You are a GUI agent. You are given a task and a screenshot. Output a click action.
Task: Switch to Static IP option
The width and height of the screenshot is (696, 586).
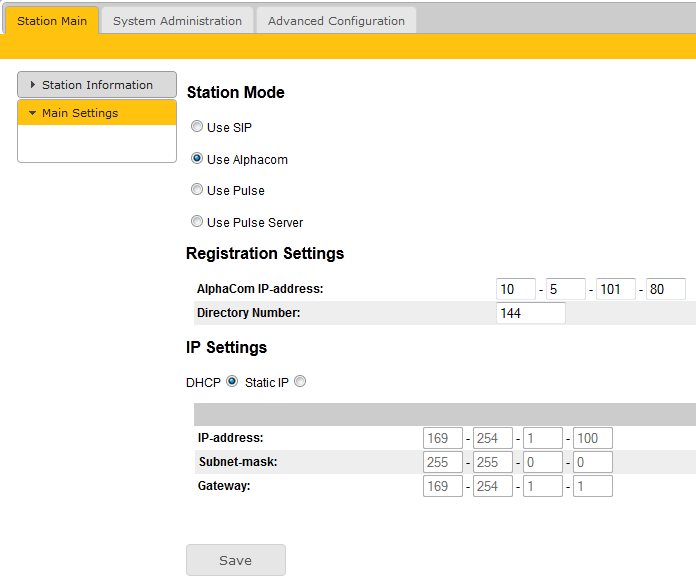(x=300, y=382)
